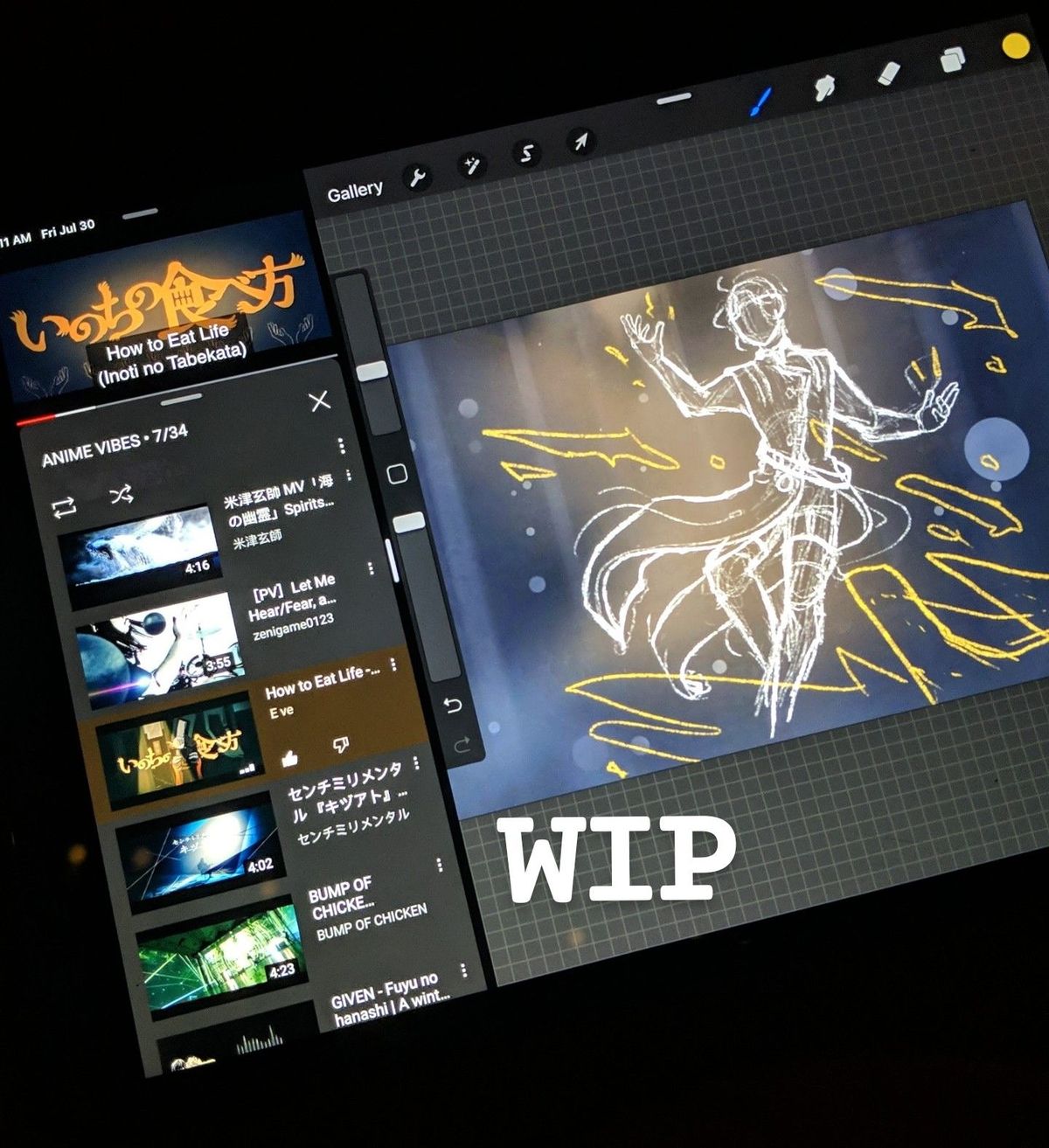Undo the last stroke

click(452, 705)
